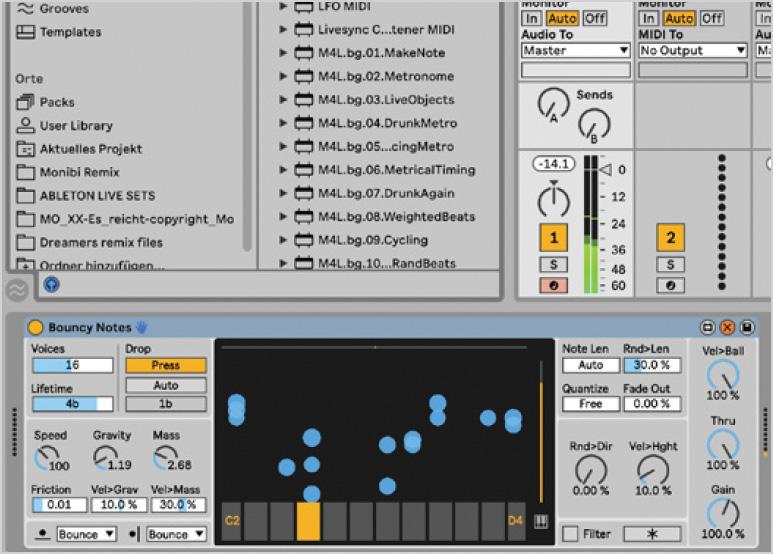Click the C2 key in Bouncy Notes

[x=231, y=521]
